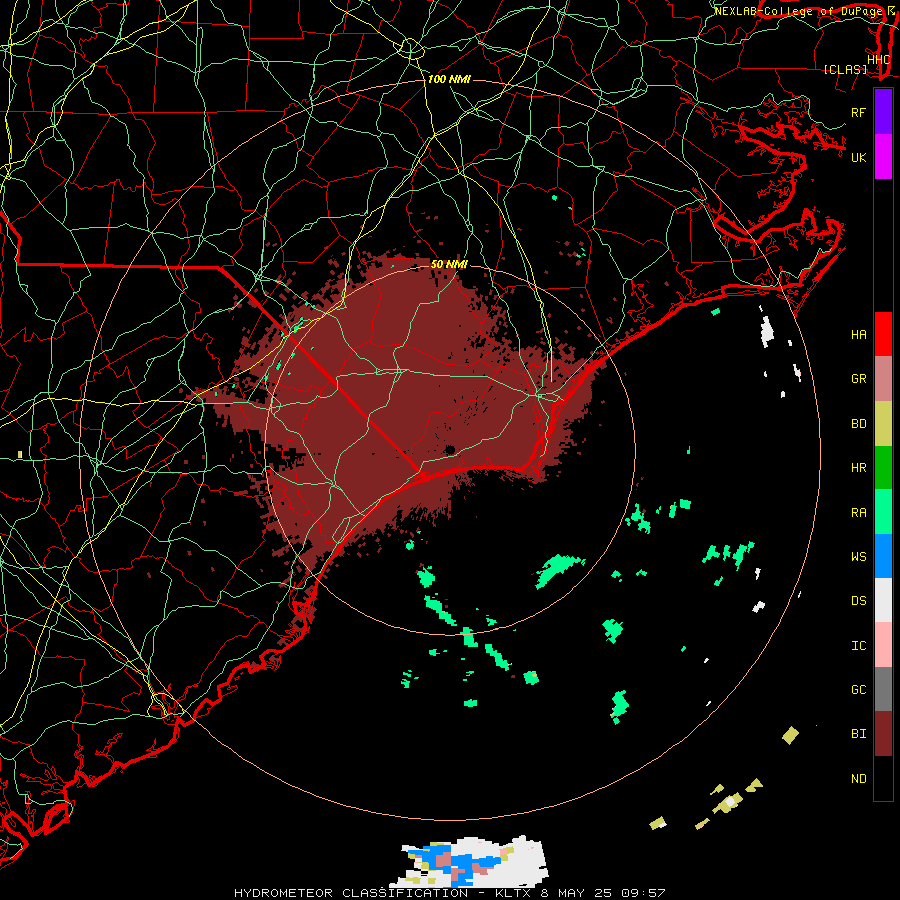Click the GC gray legend swatch
This screenshot has width=900, height=900.
(x=883, y=689)
